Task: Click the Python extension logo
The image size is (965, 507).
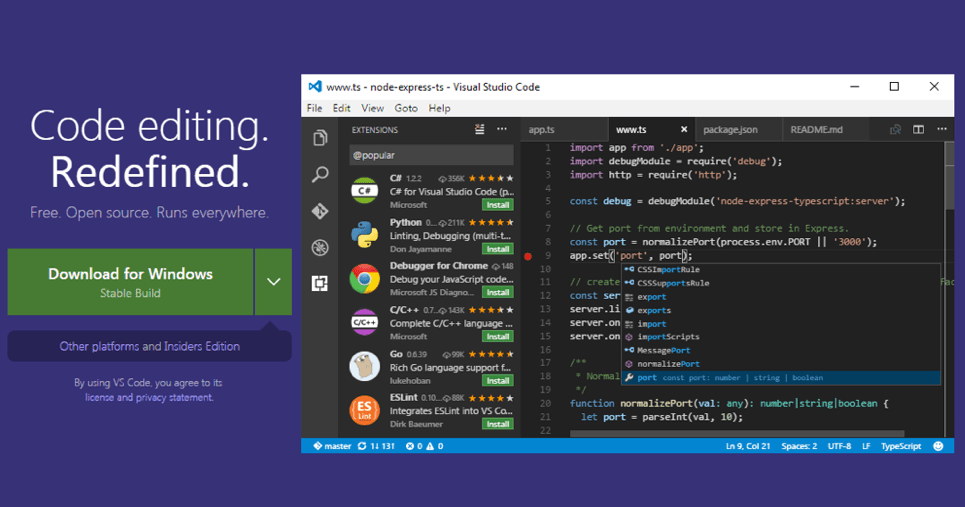Action: 364,235
